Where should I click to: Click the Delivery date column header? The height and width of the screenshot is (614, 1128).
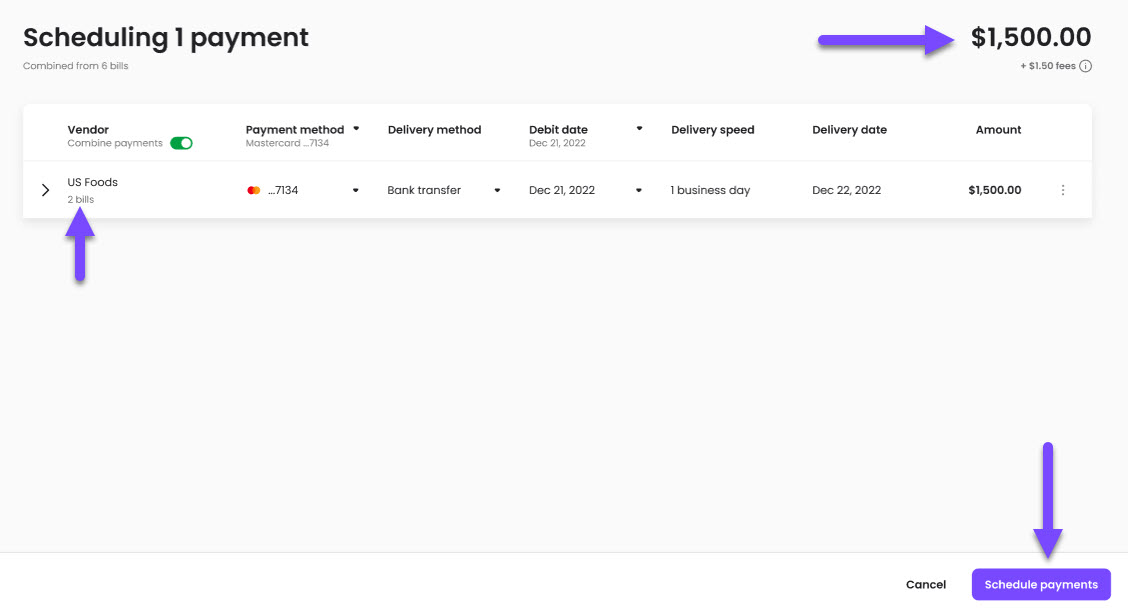(x=850, y=129)
